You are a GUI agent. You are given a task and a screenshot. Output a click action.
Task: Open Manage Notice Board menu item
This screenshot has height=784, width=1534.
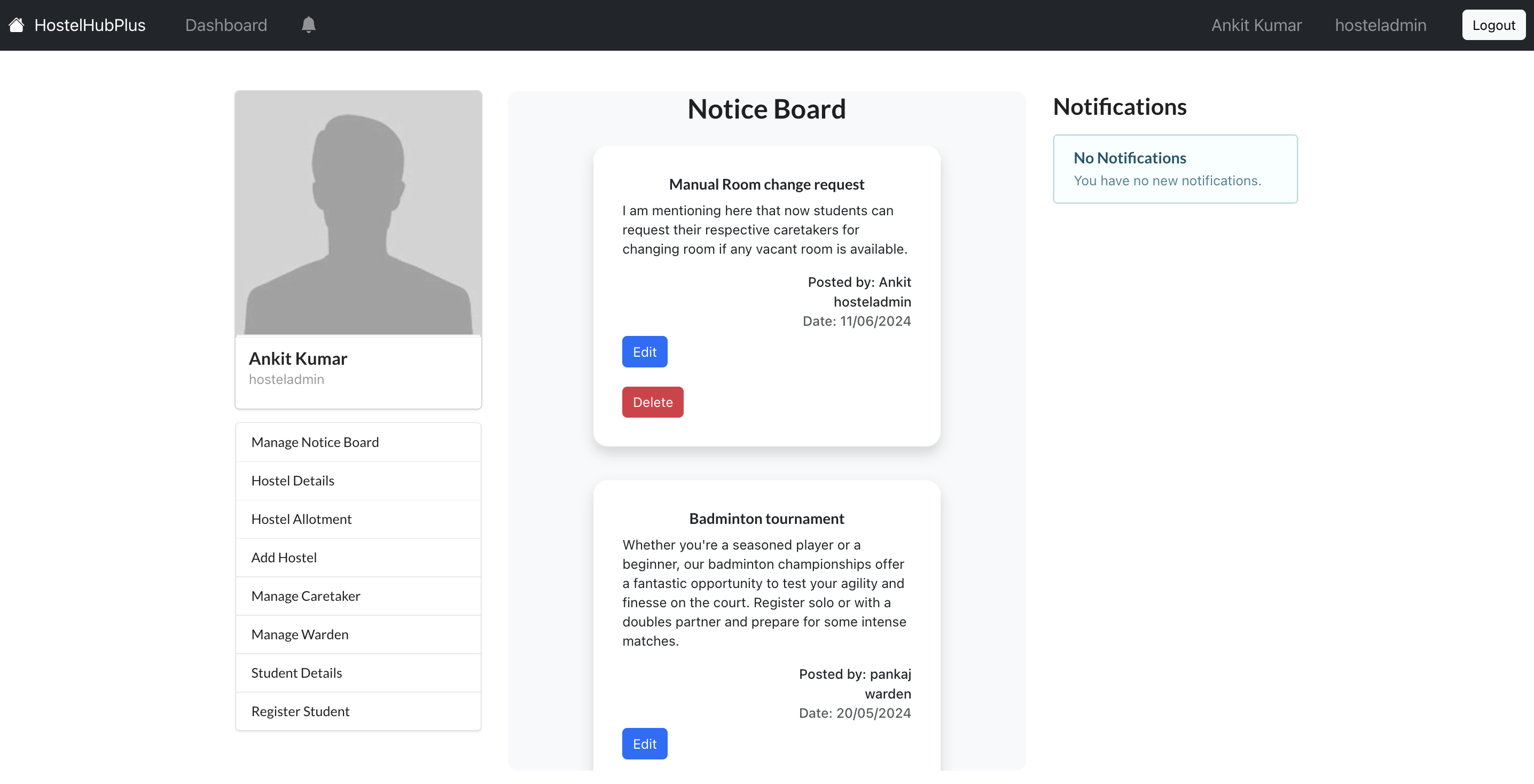click(x=315, y=442)
